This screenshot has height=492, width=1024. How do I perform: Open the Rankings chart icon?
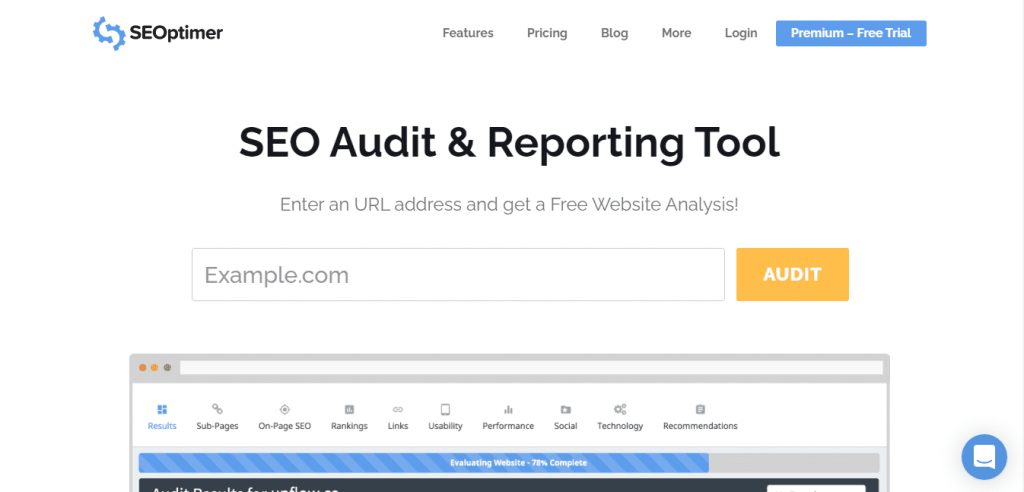click(349, 410)
